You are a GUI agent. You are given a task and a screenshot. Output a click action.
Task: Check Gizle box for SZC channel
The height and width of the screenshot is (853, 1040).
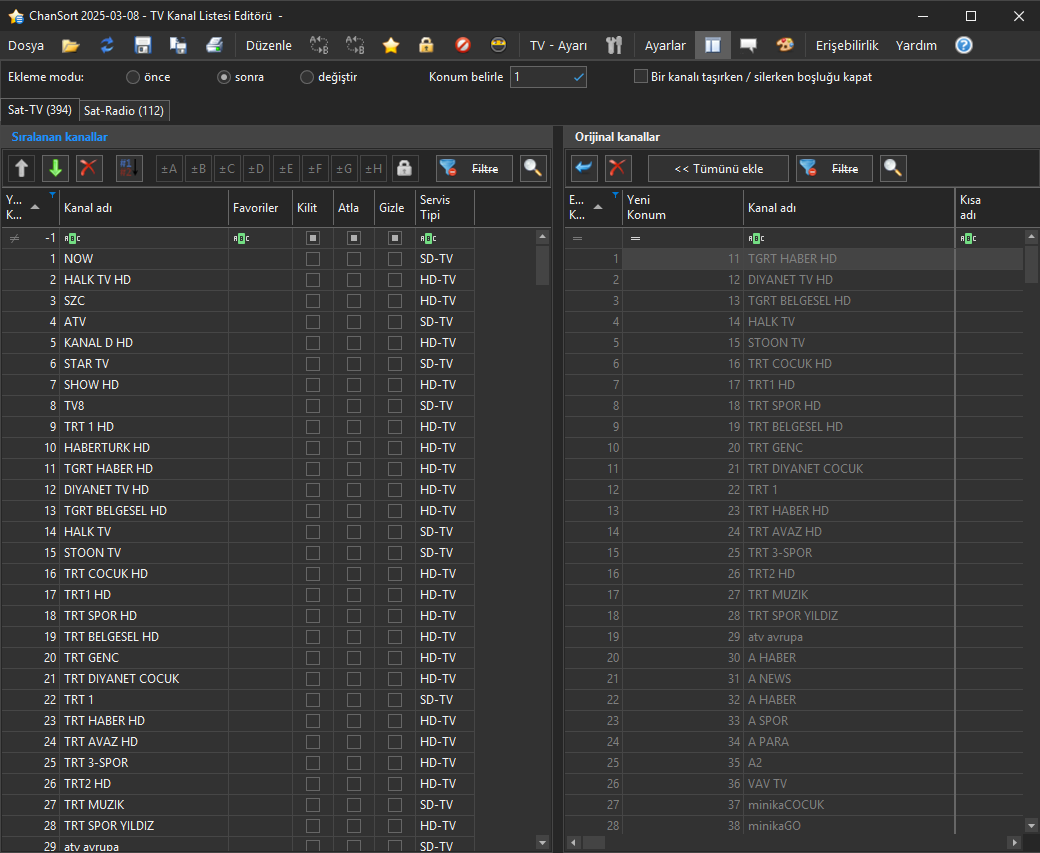click(395, 301)
